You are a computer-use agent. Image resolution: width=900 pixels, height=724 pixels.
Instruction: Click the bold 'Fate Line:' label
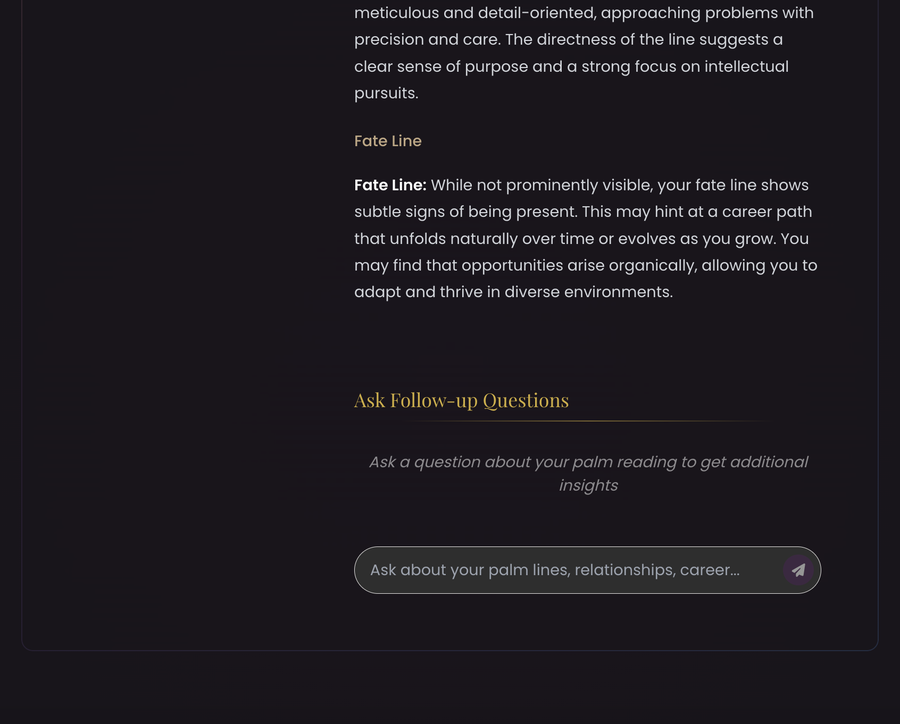[390, 185]
